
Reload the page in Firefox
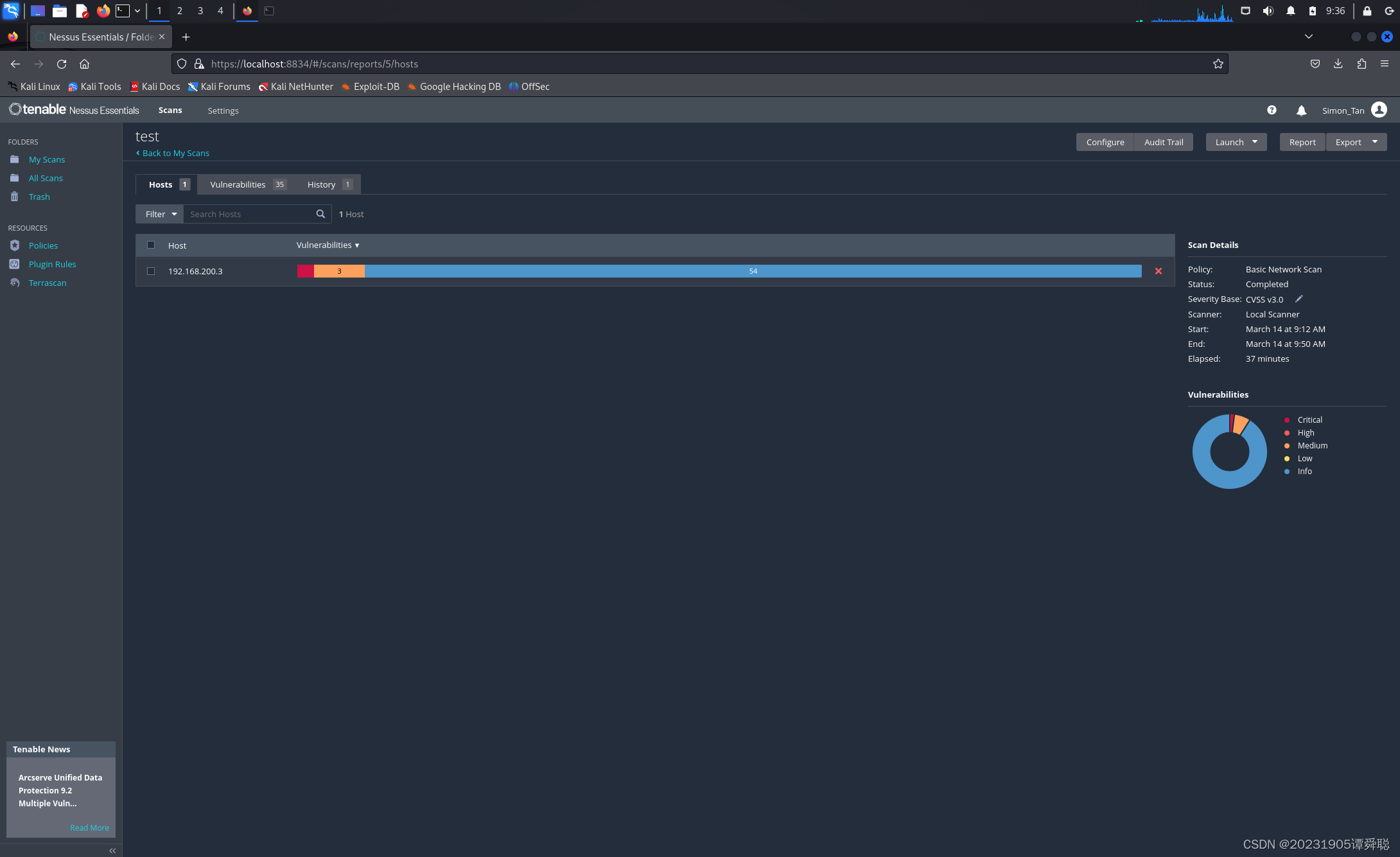pyautogui.click(x=62, y=64)
